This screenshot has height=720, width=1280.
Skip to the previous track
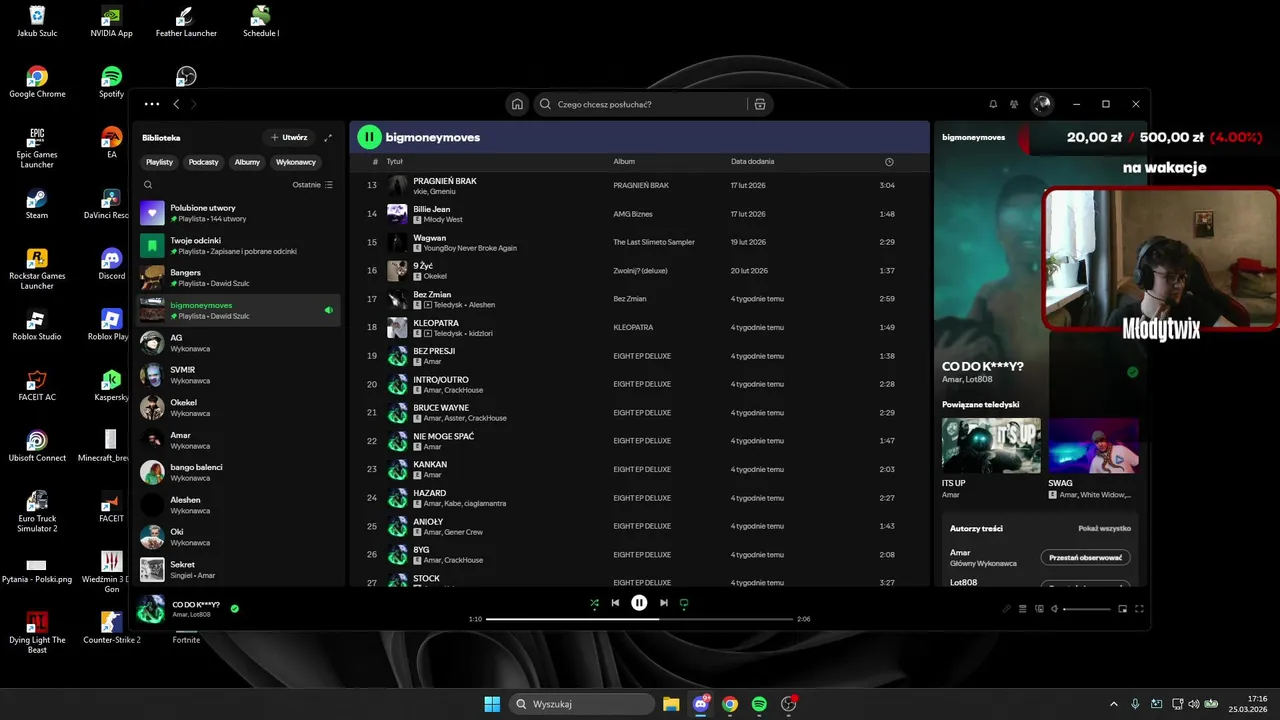coord(615,603)
